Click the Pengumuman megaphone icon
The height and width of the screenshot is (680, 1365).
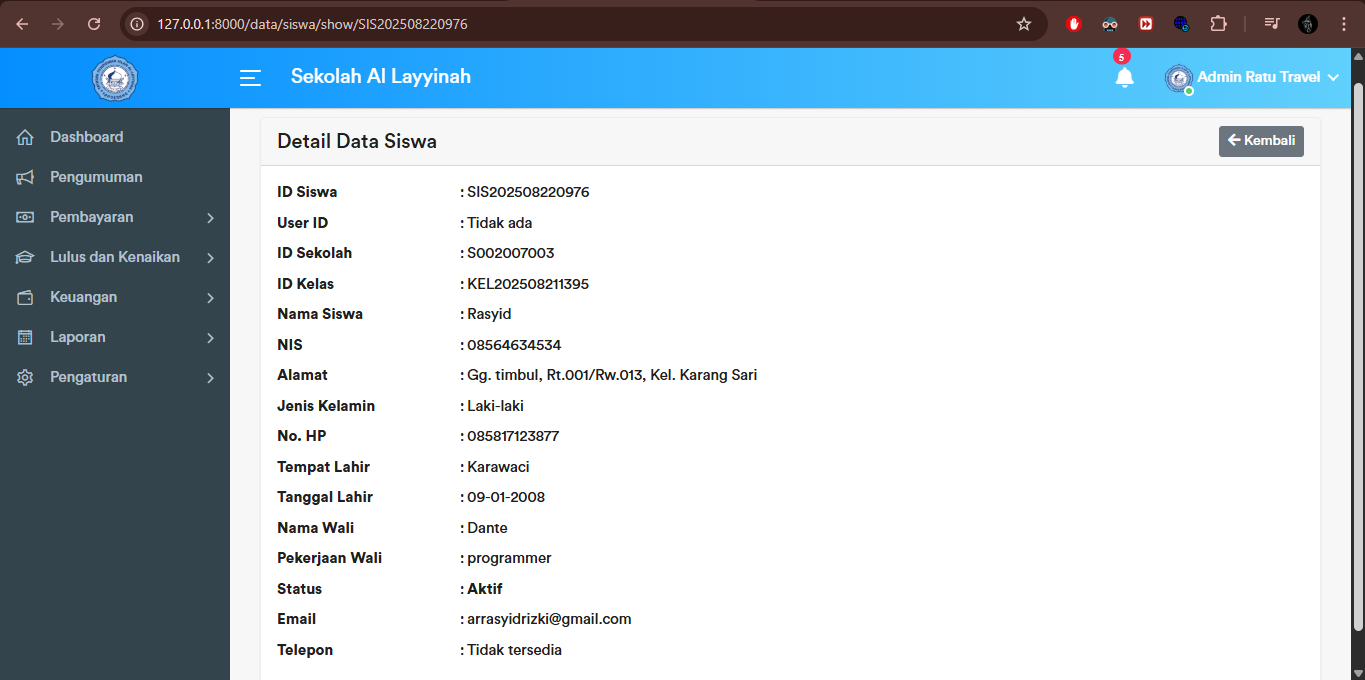click(25, 176)
